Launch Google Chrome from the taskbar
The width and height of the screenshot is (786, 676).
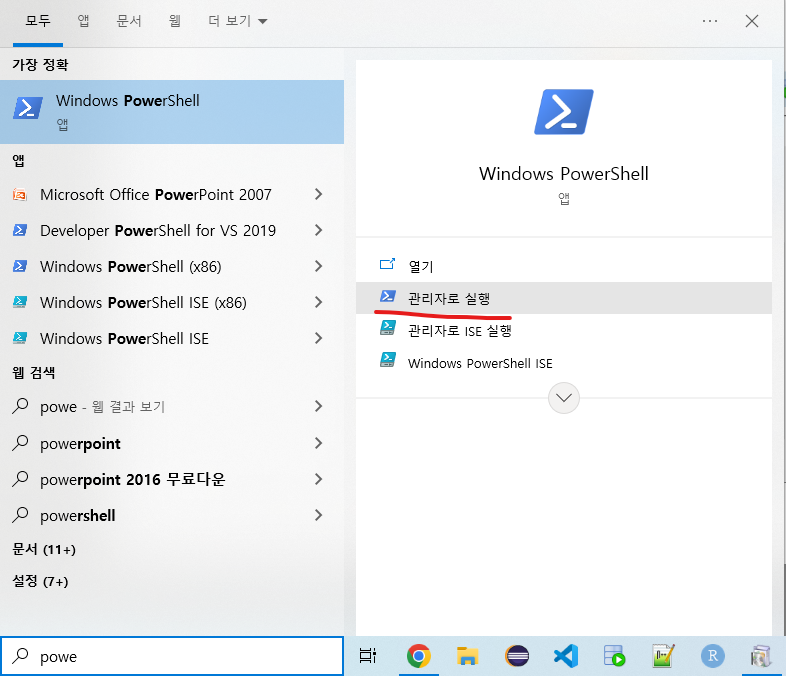tap(419, 656)
